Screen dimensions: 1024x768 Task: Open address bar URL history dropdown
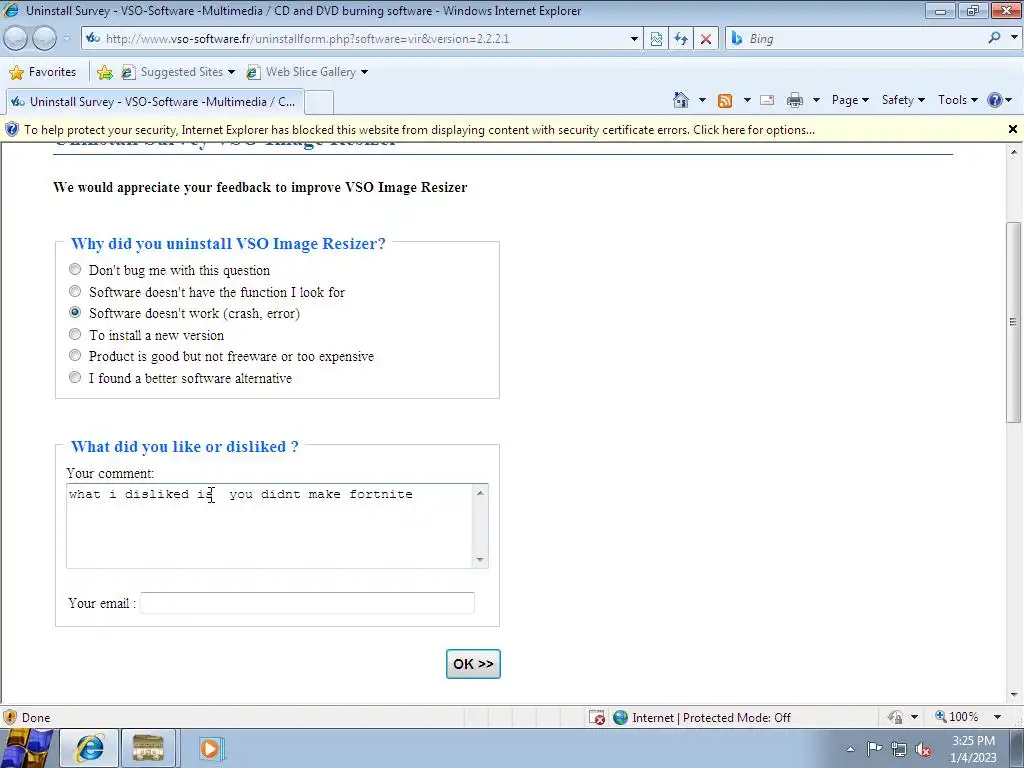pyautogui.click(x=634, y=39)
